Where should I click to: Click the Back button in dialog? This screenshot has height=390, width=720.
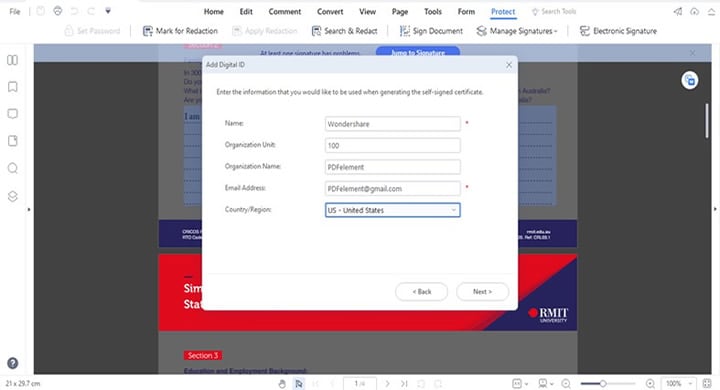point(422,292)
